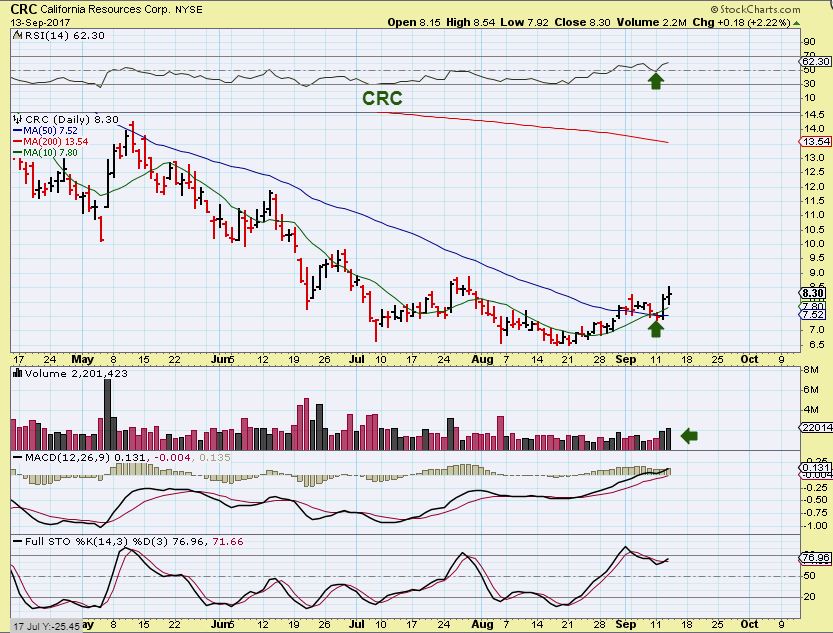Click the Low 7.92 value
833x633 pixels.
click(x=525, y=22)
